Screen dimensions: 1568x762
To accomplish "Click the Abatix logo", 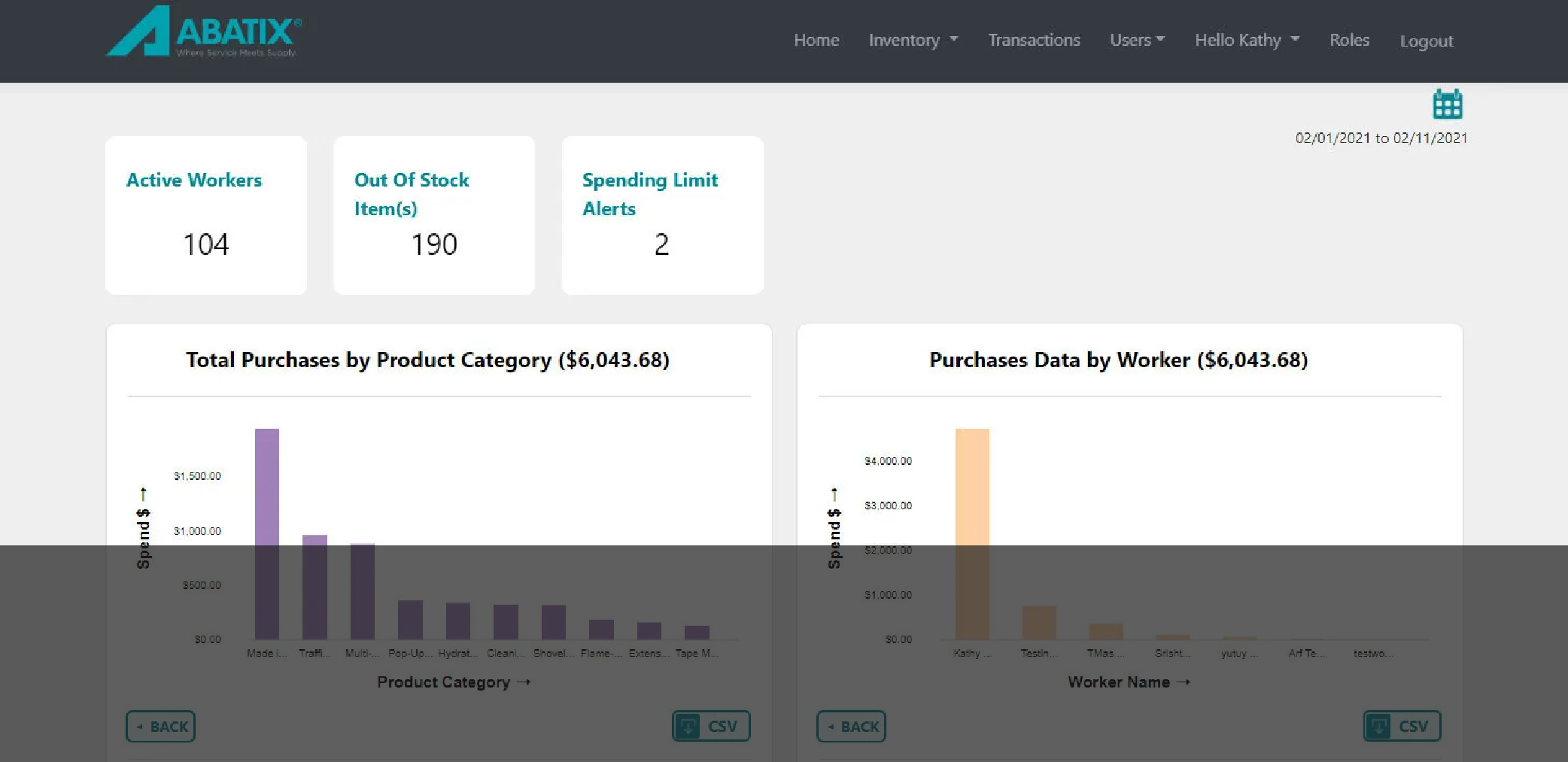I will (x=203, y=32).
